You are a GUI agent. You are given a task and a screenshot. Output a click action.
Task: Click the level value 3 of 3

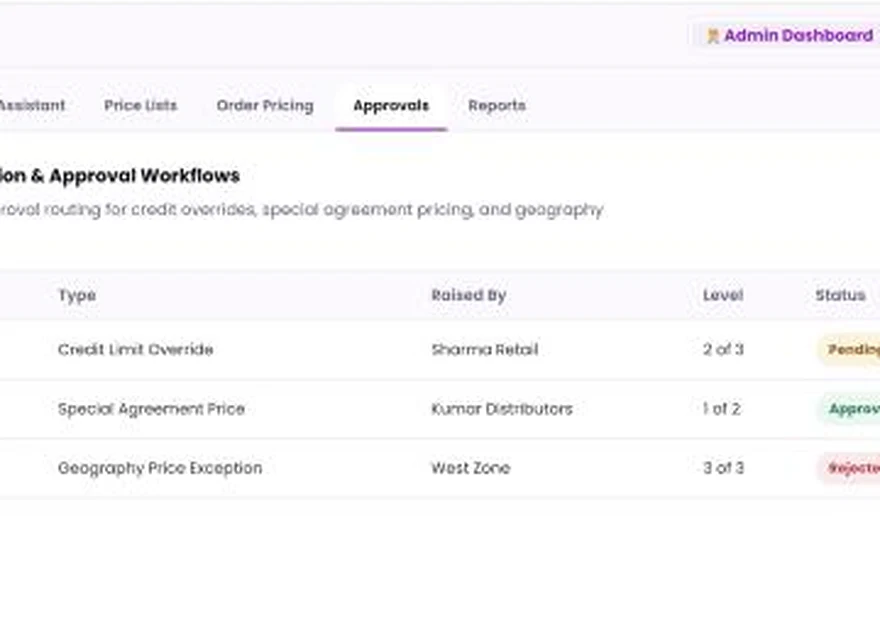click(x=723, y=468)
